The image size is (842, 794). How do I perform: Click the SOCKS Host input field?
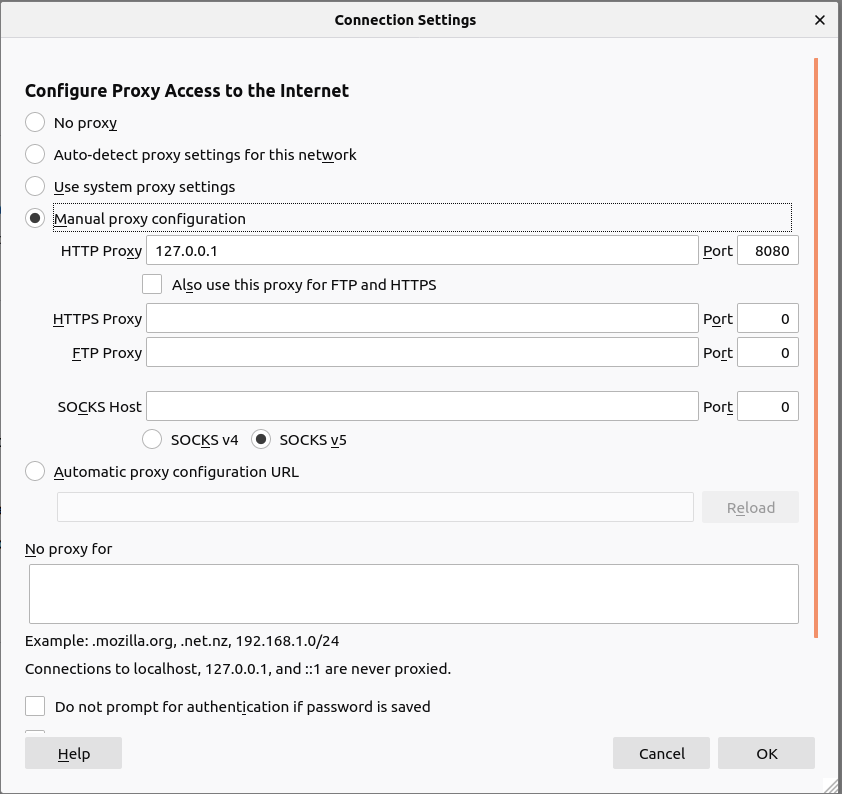tap(421, 407)
